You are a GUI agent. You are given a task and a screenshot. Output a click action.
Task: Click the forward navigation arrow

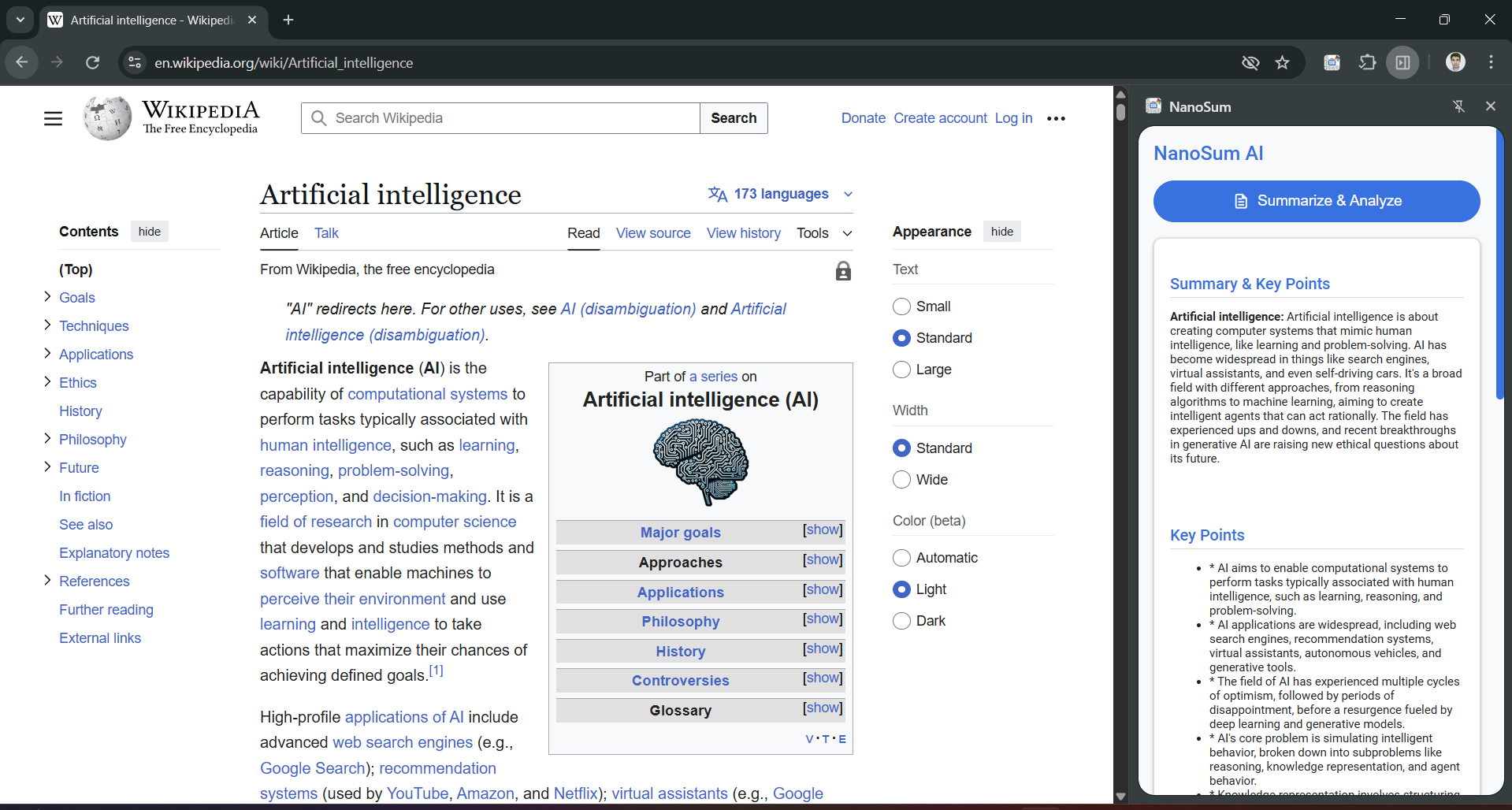[57, 62]
